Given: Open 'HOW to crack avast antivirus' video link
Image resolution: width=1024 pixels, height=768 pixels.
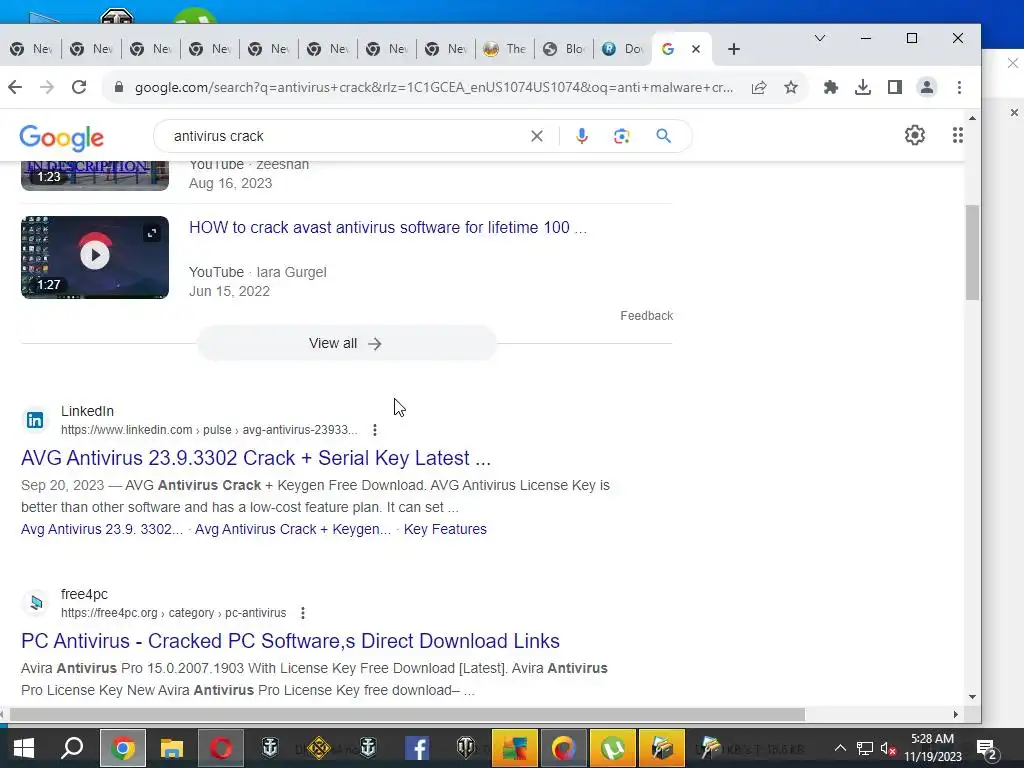Looking at the screenshot, I should (388, 227).
